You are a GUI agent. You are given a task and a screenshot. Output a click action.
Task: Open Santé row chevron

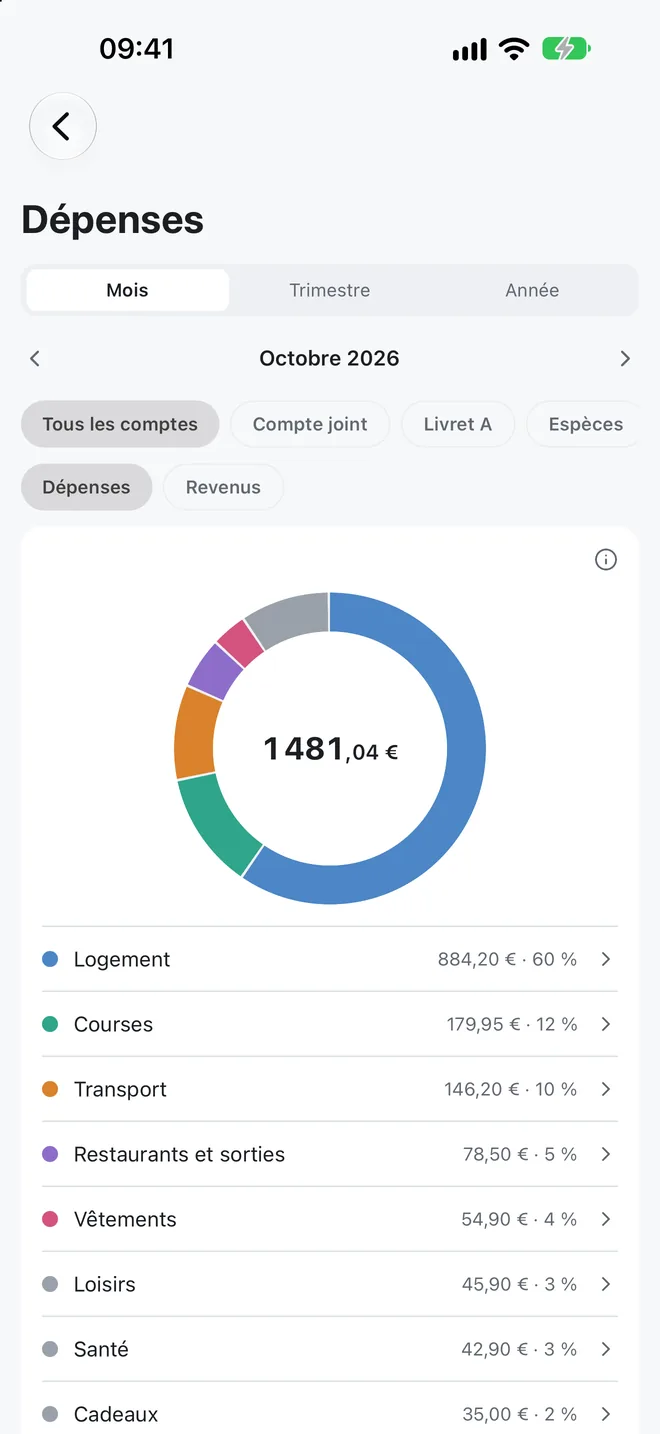pyautogui.click(x=606, y=1349)
